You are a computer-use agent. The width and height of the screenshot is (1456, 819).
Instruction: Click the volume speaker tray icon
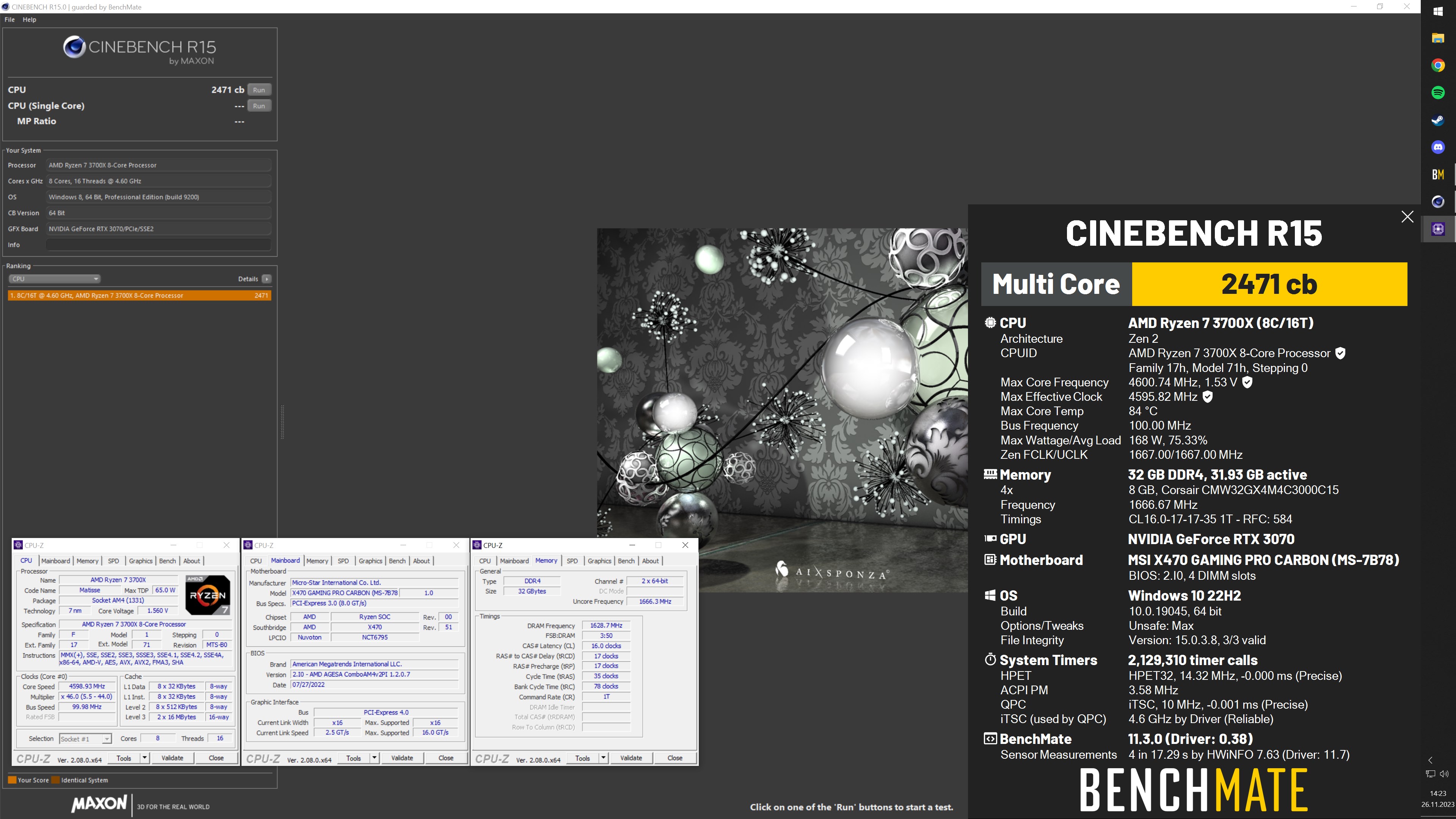[1444, 774]
